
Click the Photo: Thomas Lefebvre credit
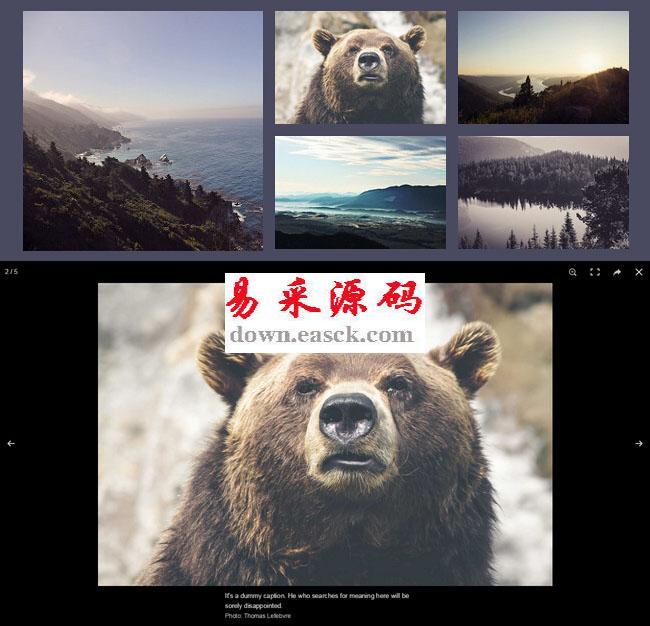tap(258, 616)
